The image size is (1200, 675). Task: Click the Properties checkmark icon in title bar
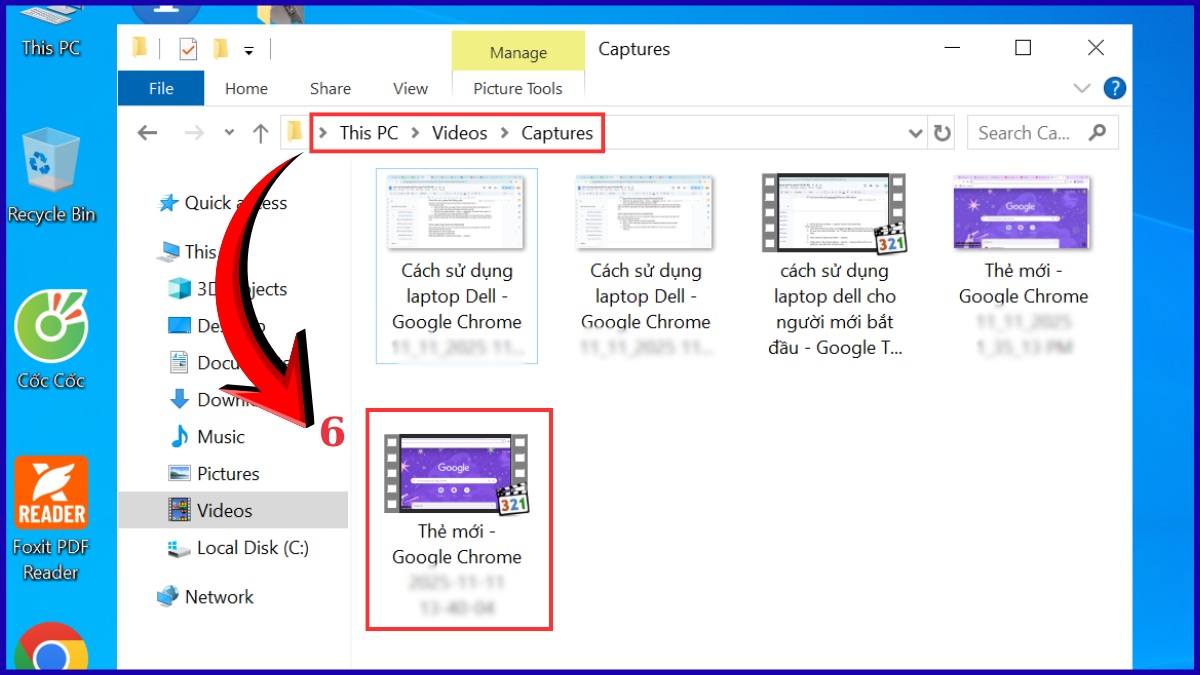[187, 48]
